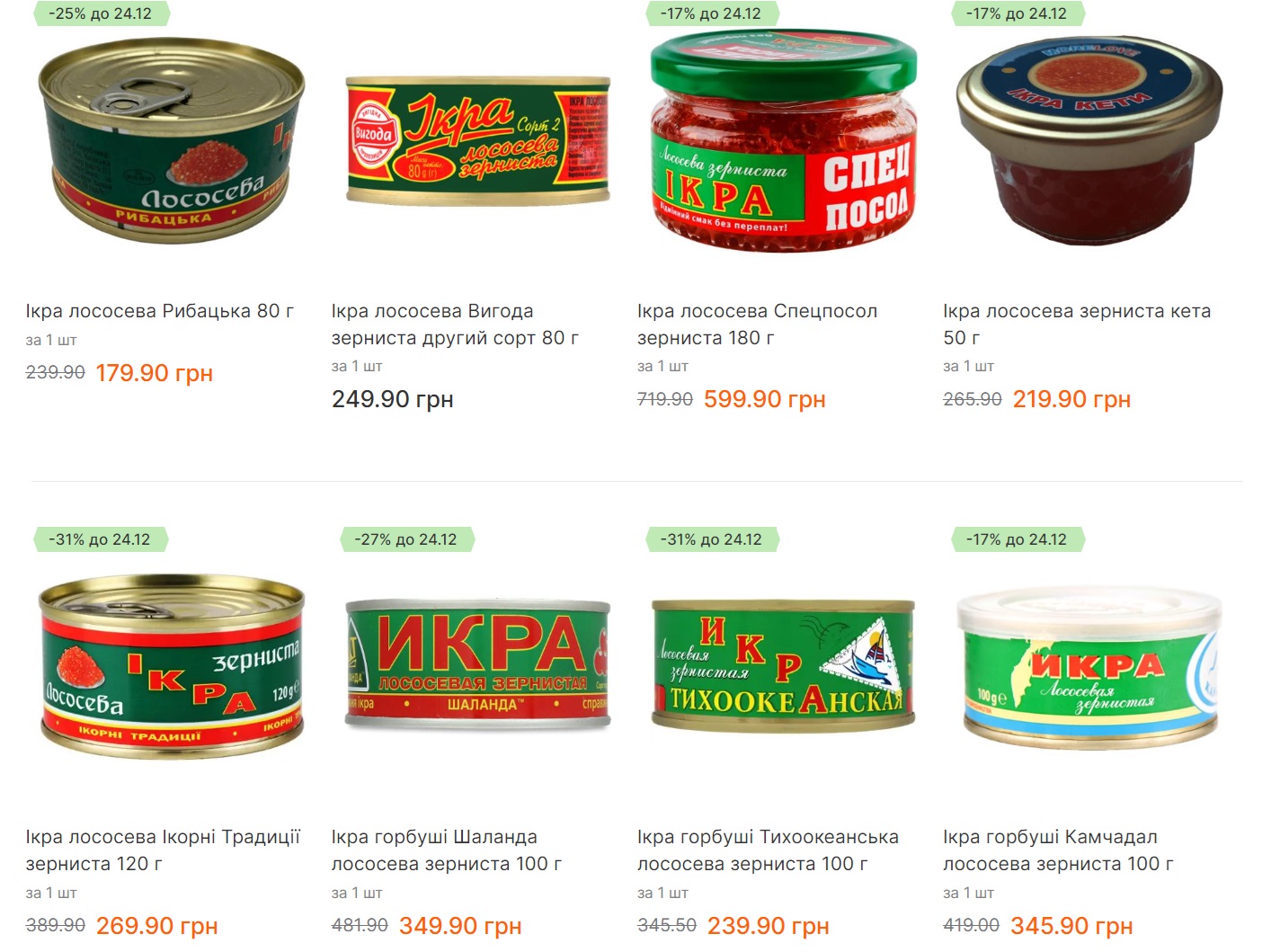Select the -27% до 24.12 discount badge

point(406,539)
